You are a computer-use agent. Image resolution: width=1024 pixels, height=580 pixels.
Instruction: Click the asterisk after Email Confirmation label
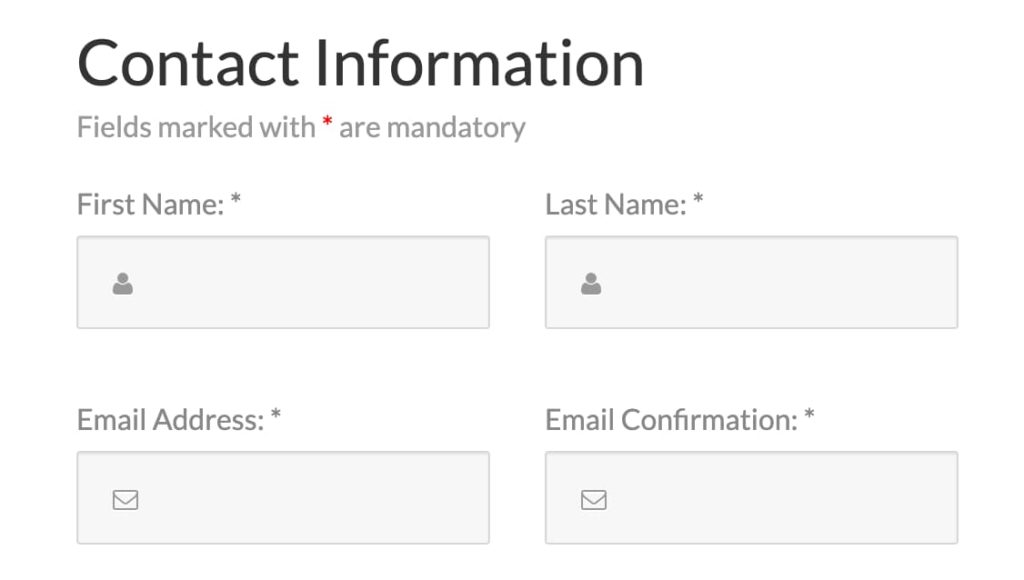[809, 417]
